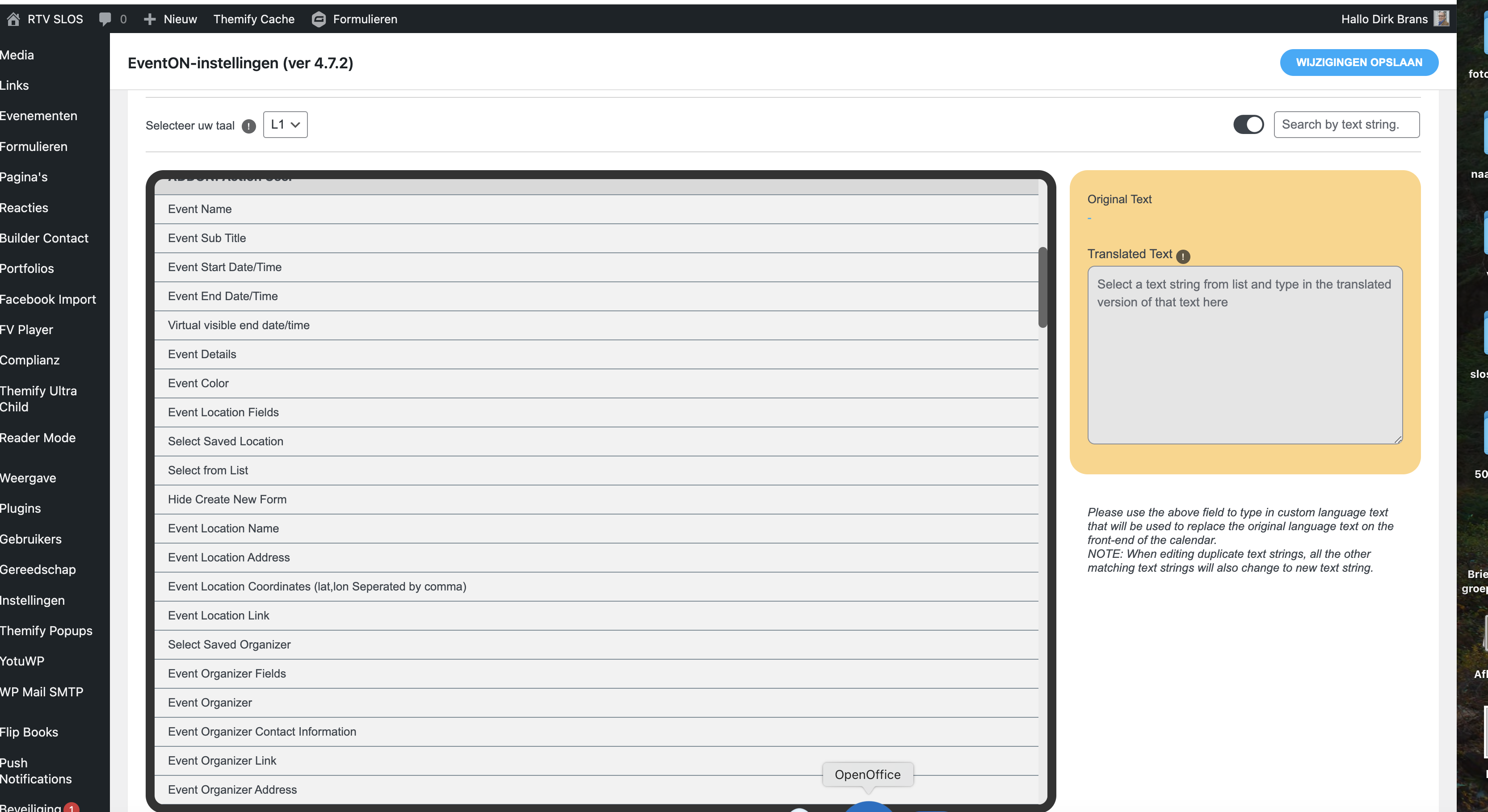This screenshot has width=1488, height=812.
Task: Select the 'Event Location Link' string
Action: (x=596, y=615)
